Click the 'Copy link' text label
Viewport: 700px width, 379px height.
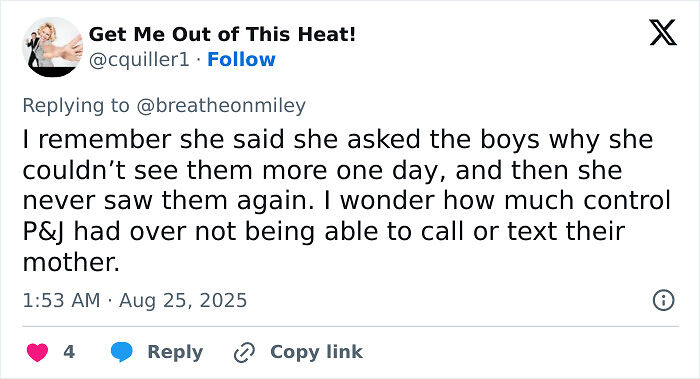[317, 352]
